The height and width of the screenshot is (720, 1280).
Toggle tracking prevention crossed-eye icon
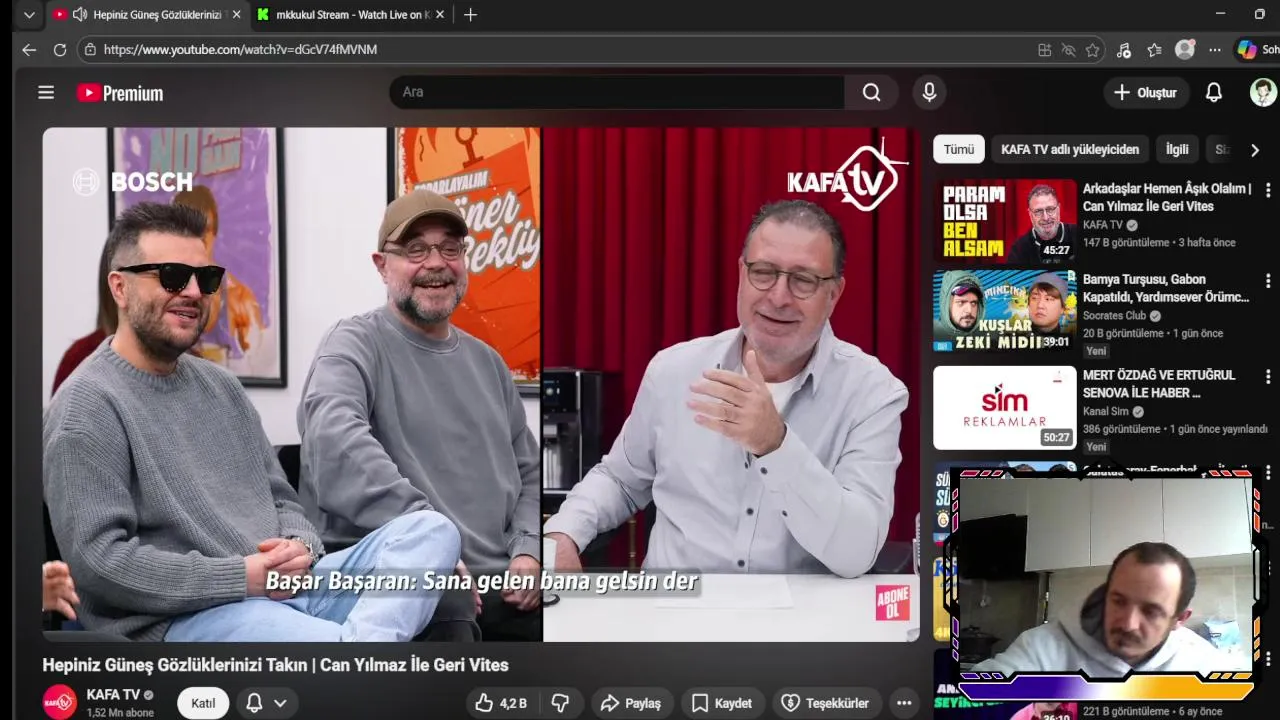[x=1068, y=49]
